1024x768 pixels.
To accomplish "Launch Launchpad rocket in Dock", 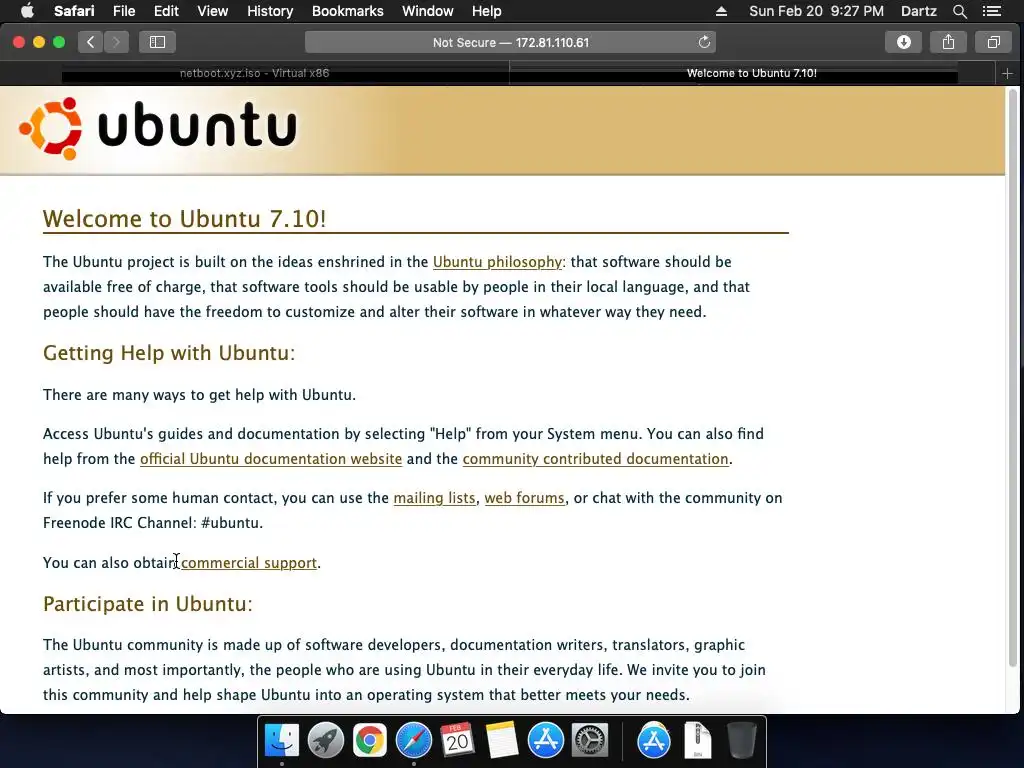I will (x=325, y=741).
